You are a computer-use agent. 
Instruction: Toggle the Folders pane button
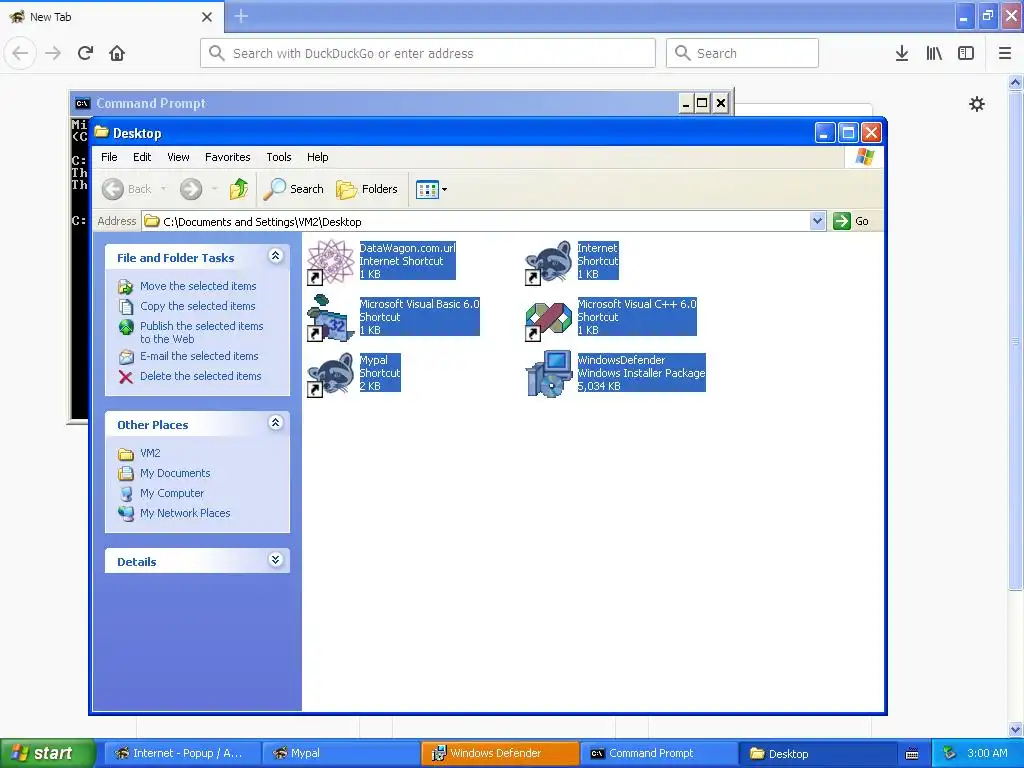pyautogui.click(x=367, y=189)
